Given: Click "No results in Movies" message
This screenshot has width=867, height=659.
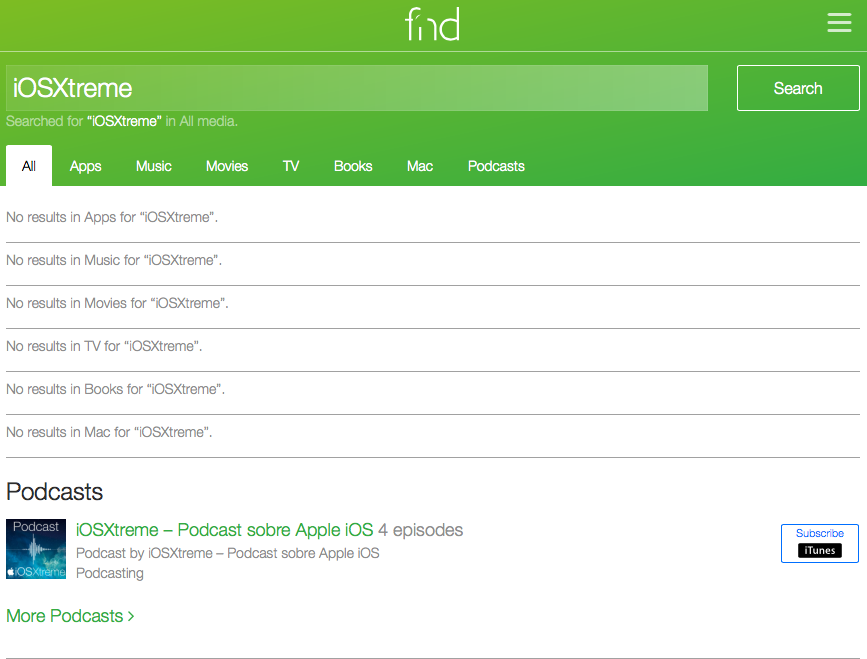Looking at the screenshot, I should [117, 303].
